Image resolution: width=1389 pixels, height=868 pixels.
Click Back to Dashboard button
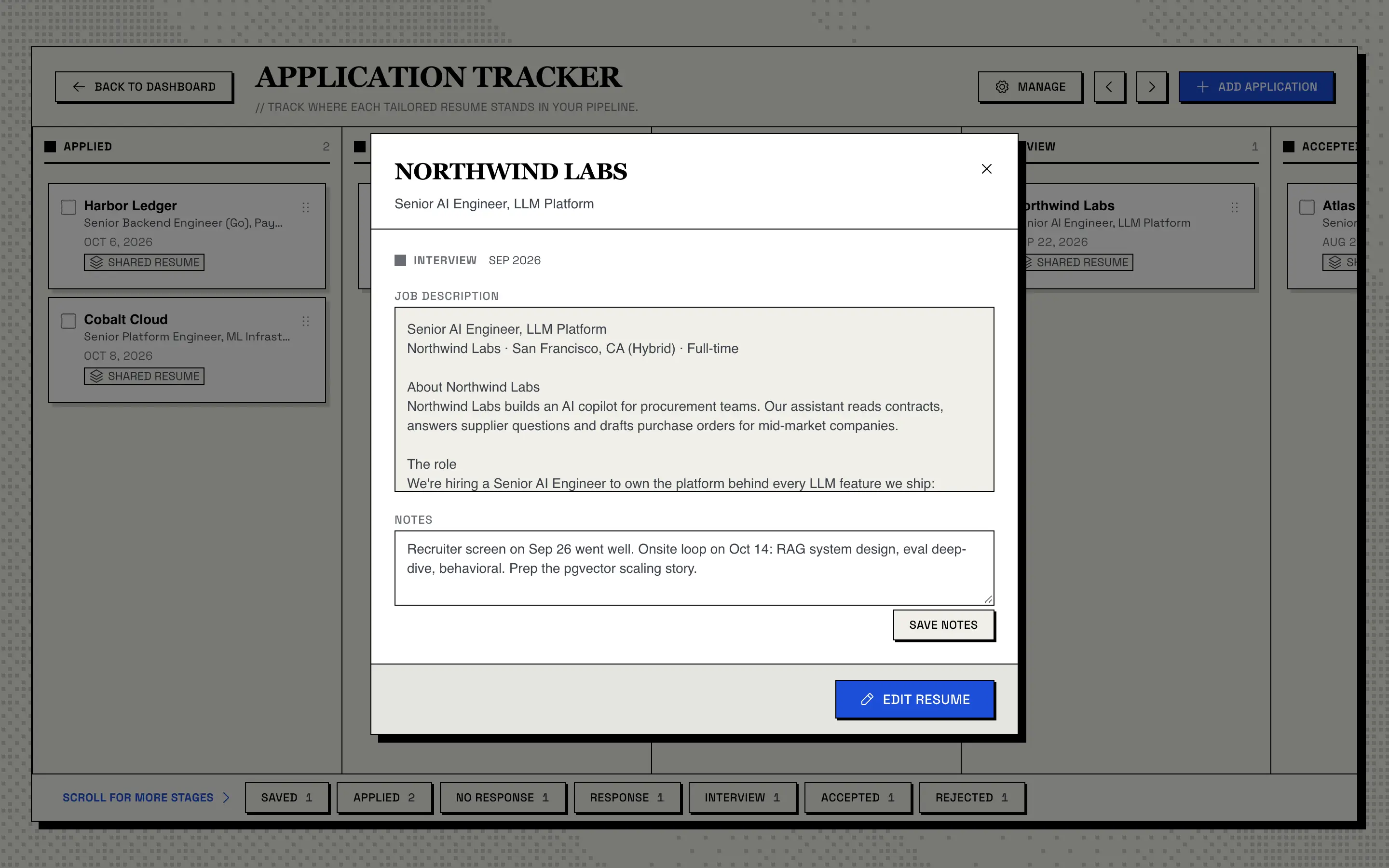[x=144, y=87]
